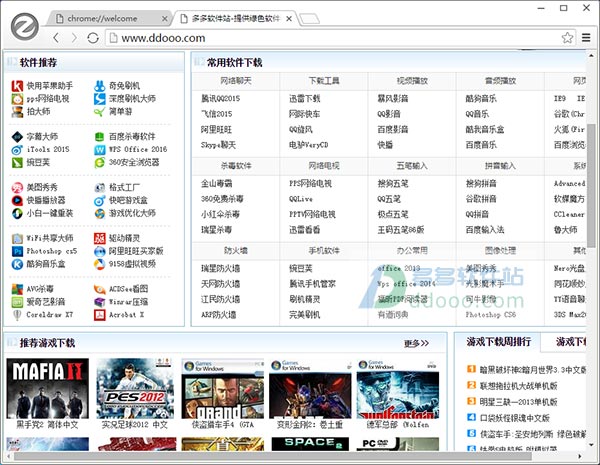The width and height of the screenshot is (600, 465).
Task: Click the Acrobat X icon
Action: [x=99, y=315]
